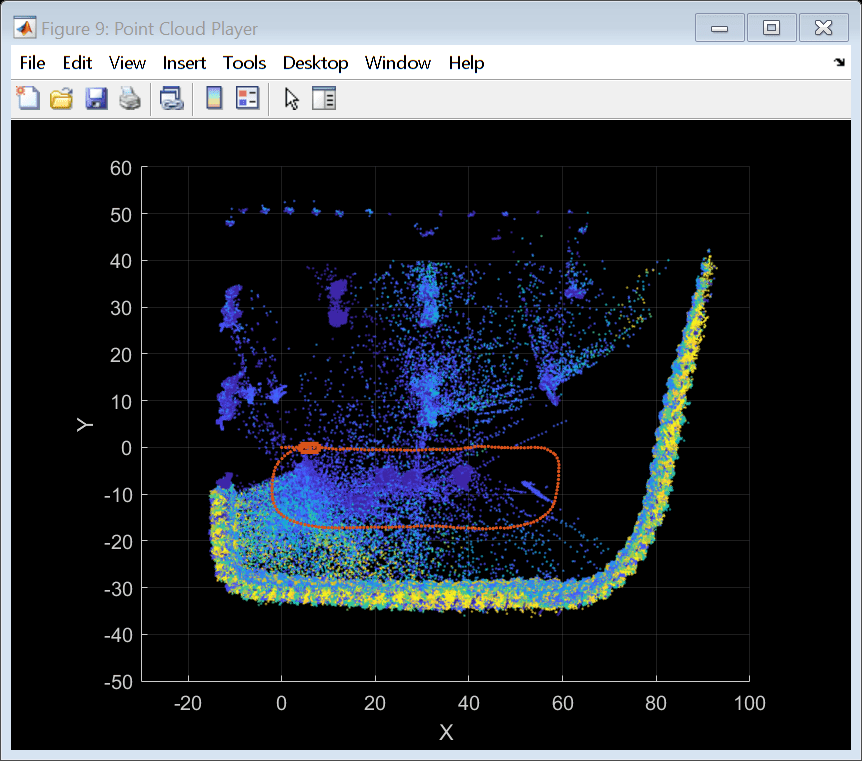The width and height of the screenshot is (862, 761).
Task: Enable the Edit Plot arrow tool
Action: click(291, 98)
